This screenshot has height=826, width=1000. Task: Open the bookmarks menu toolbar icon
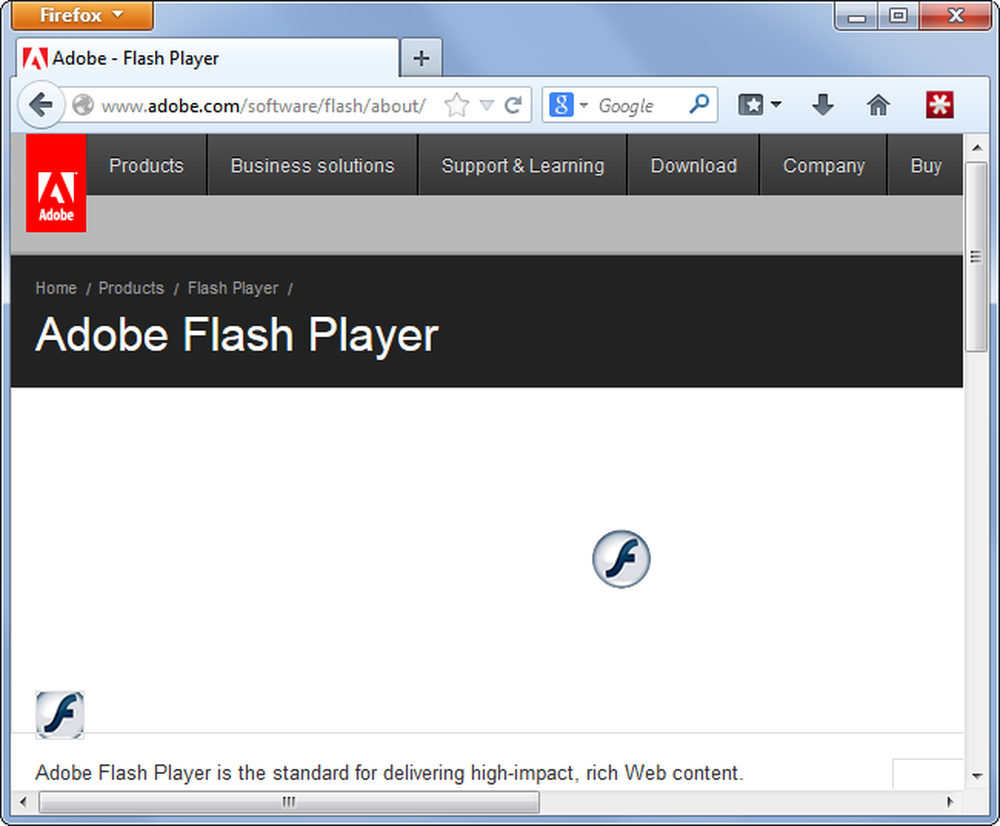pos(751,105)
